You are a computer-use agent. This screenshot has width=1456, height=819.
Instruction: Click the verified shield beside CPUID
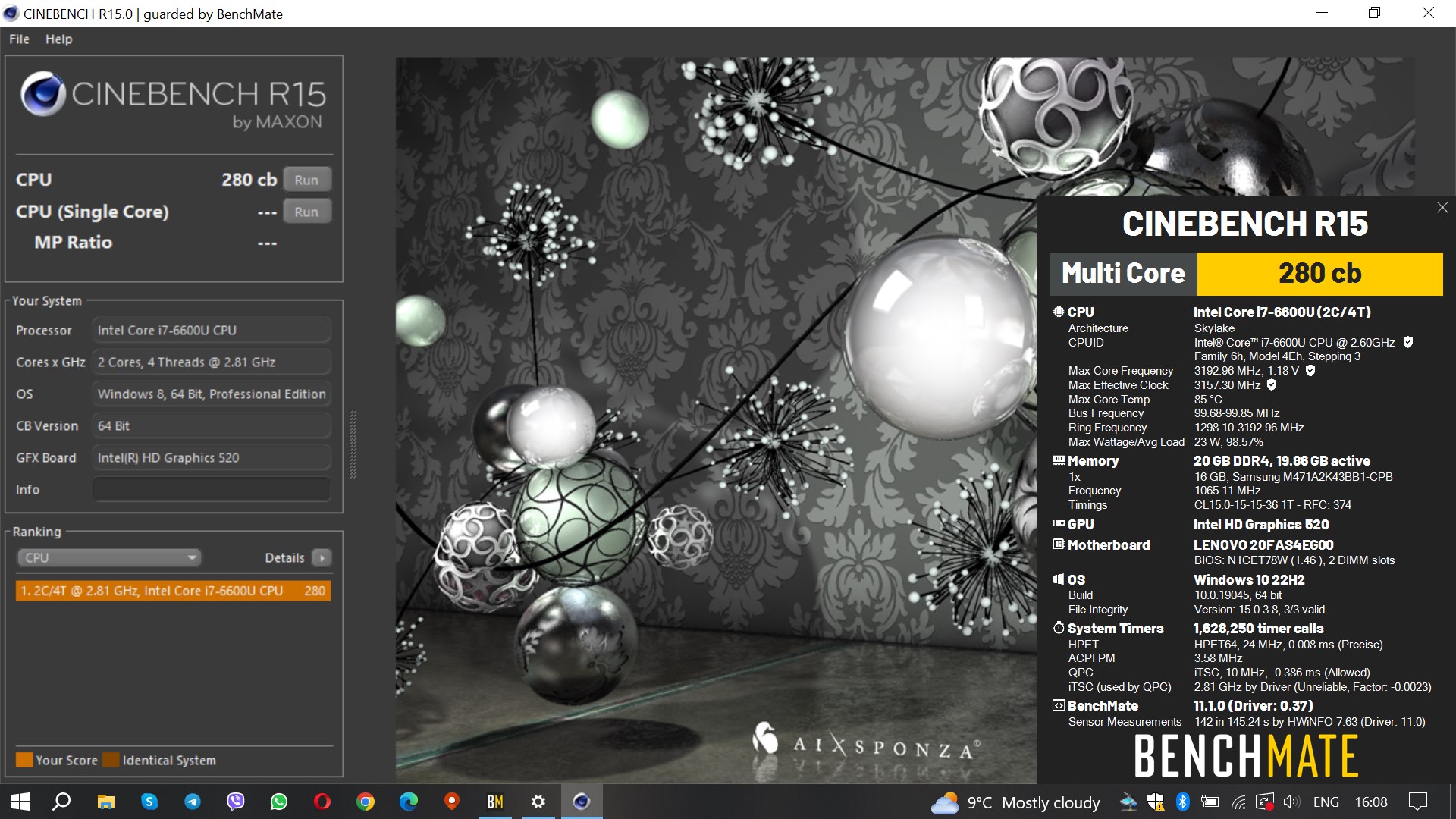tap(1408, 342)
